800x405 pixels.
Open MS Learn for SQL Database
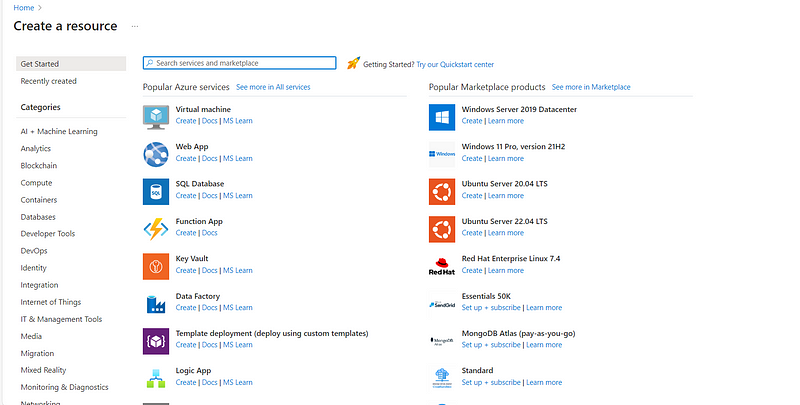click(x=238, y=196)
